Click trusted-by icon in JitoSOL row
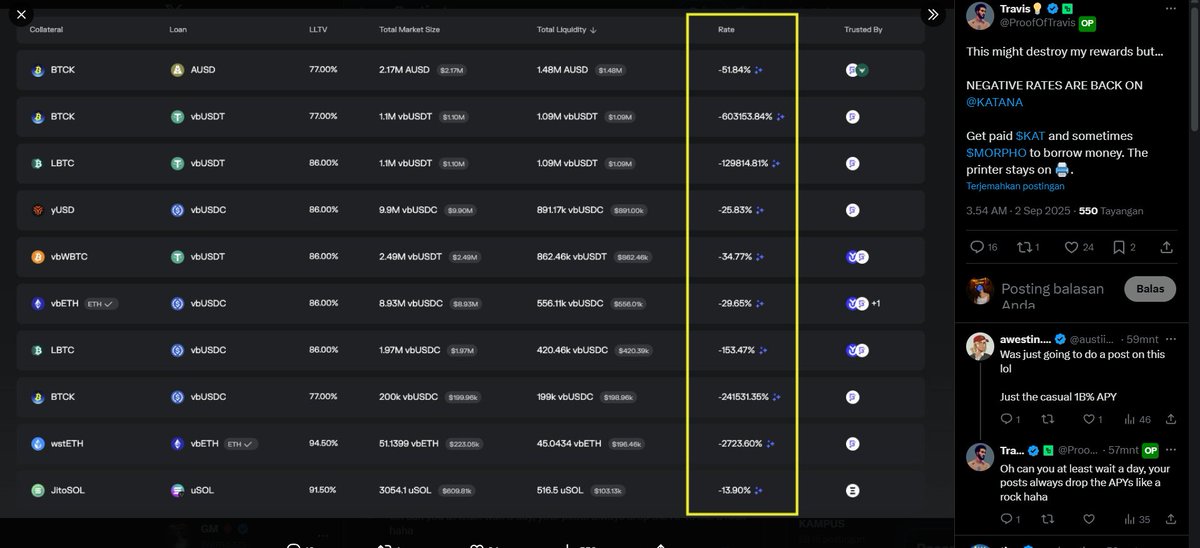This screenshot has width=1200, height=548. [x=852, y=490]
